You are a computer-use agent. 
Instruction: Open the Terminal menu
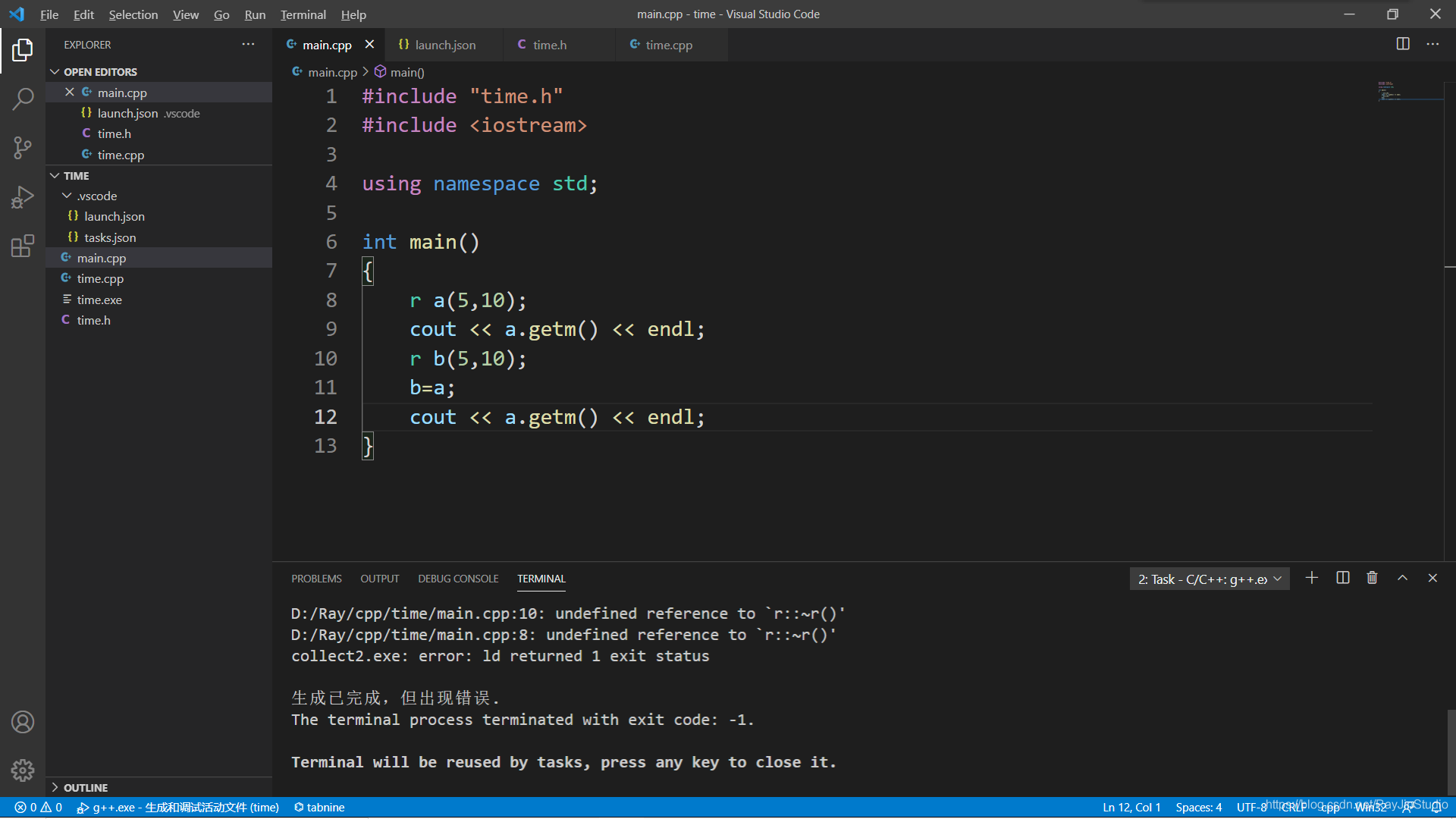pyautogui.click(x=303, y=14)
